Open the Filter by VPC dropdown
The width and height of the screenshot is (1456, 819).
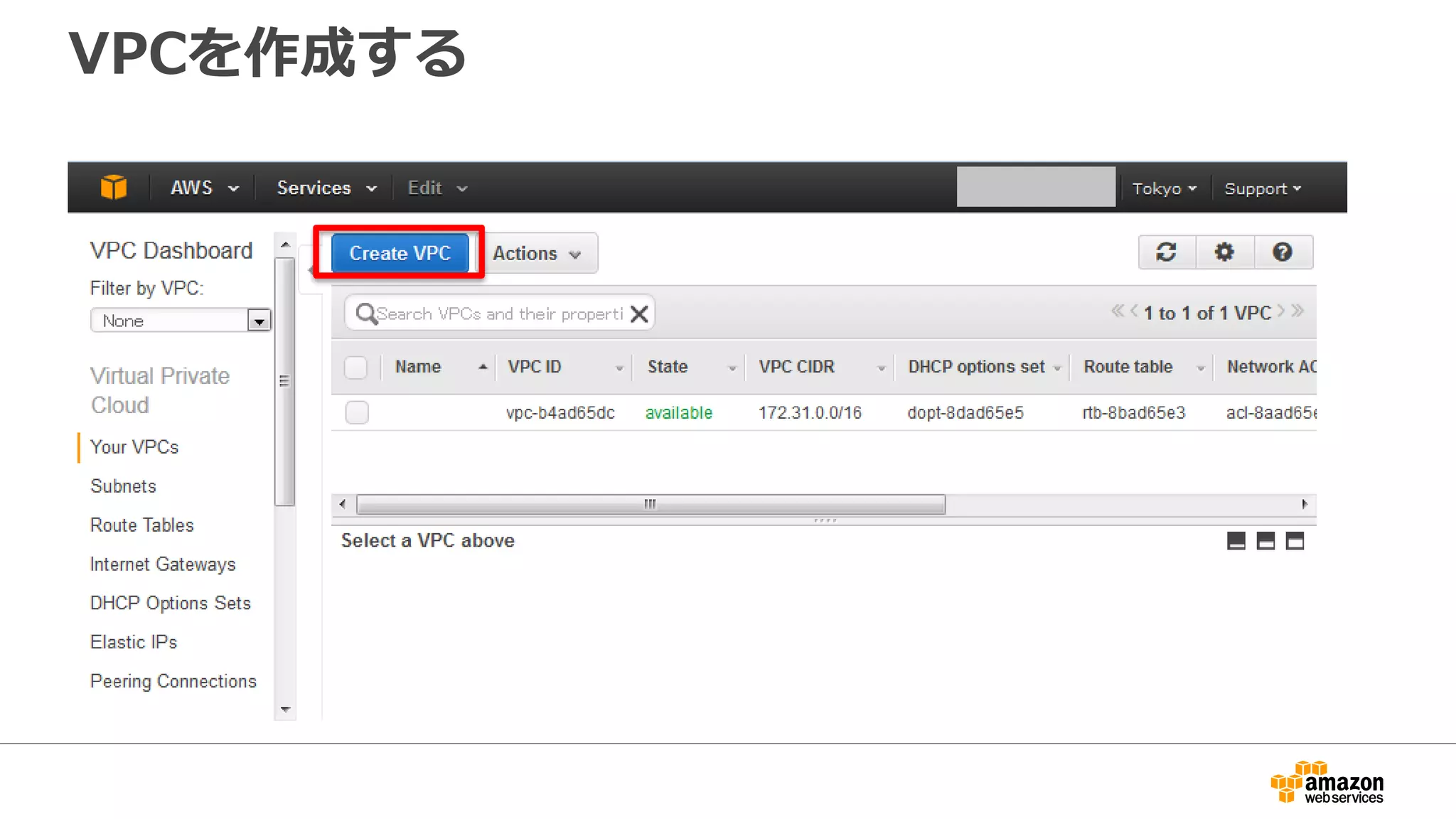point(181,321)
